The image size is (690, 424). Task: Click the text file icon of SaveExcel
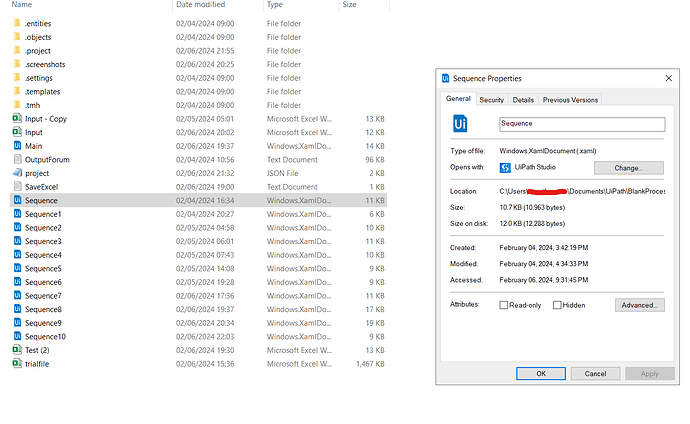click(x=17, y=186)
